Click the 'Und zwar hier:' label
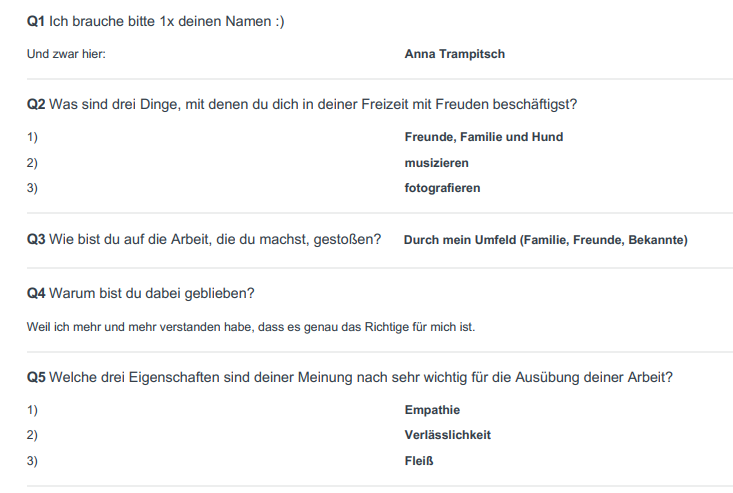 (66, 54)
